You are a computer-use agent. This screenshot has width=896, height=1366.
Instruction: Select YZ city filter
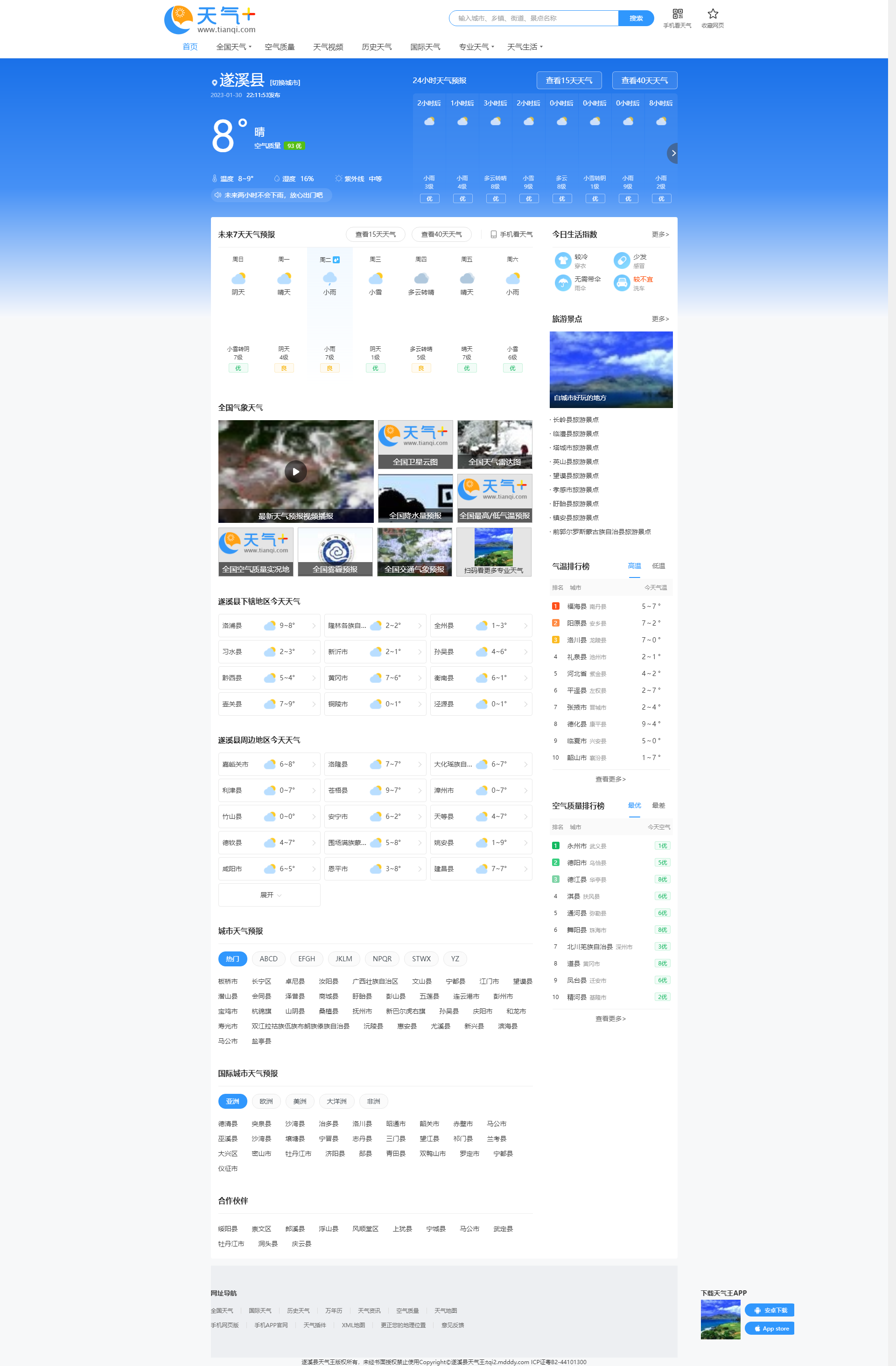455,958
